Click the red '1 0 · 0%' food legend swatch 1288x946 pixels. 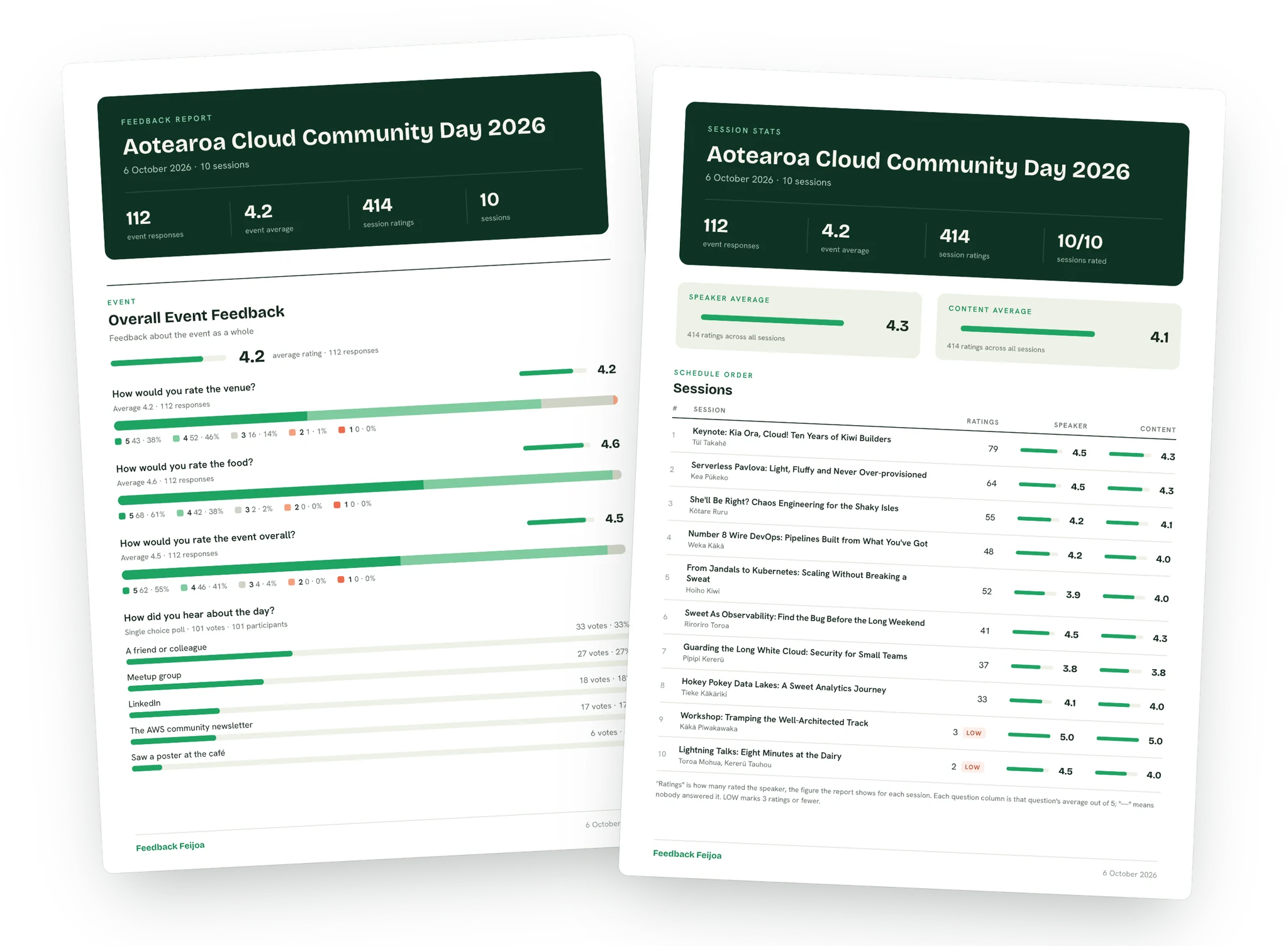[337, 504]
